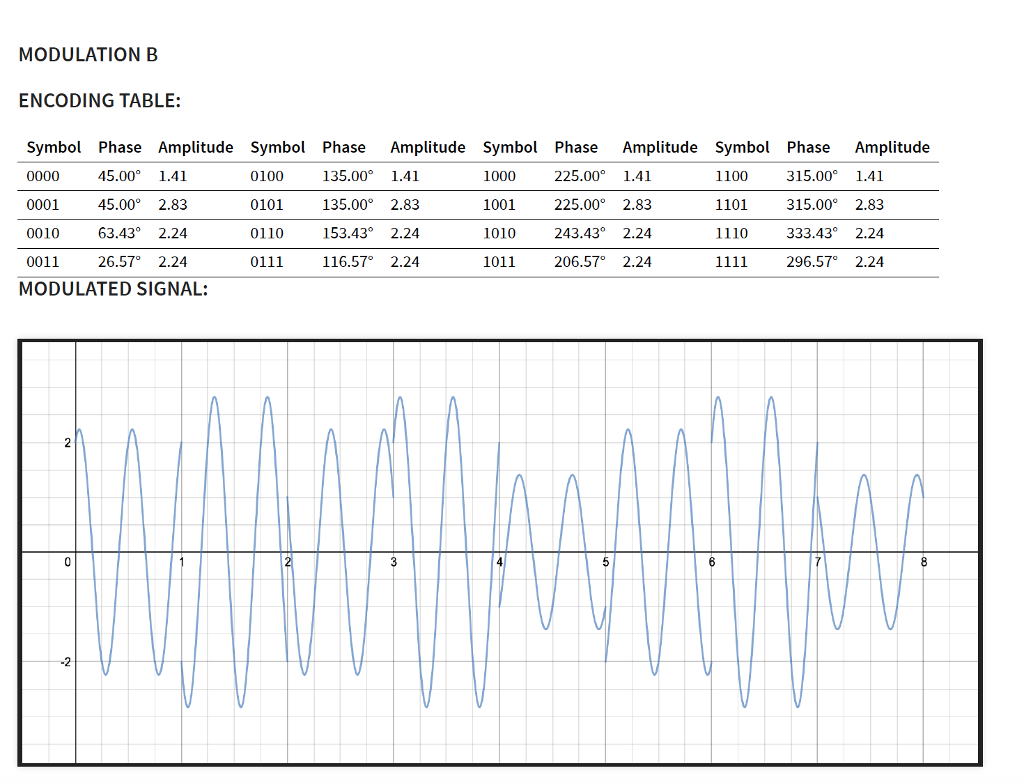
Task: Select symbol 0001 in the table
Action: [43, 205]
